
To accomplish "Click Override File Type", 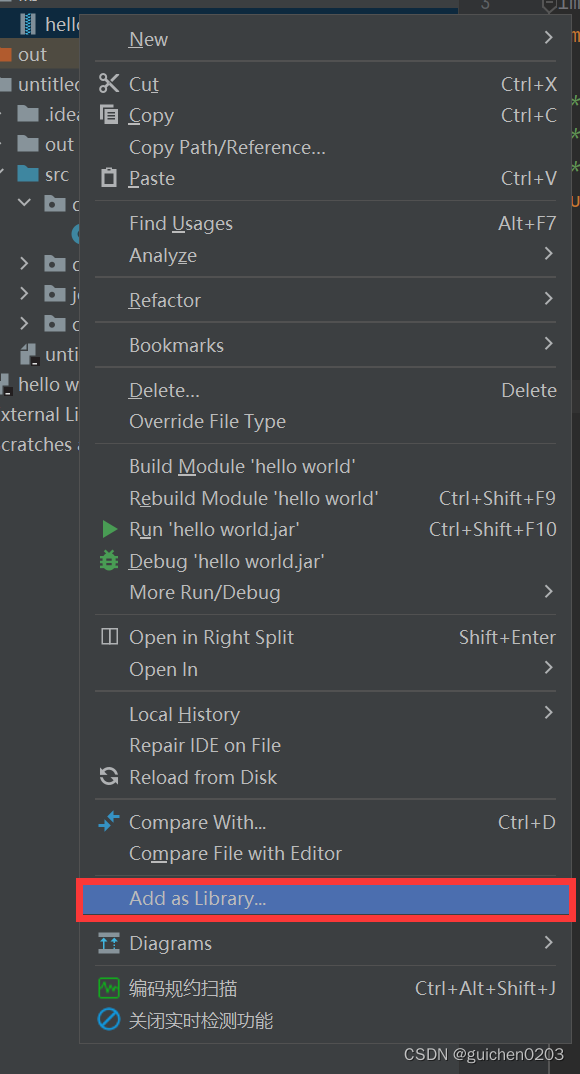I will point(206,421).
